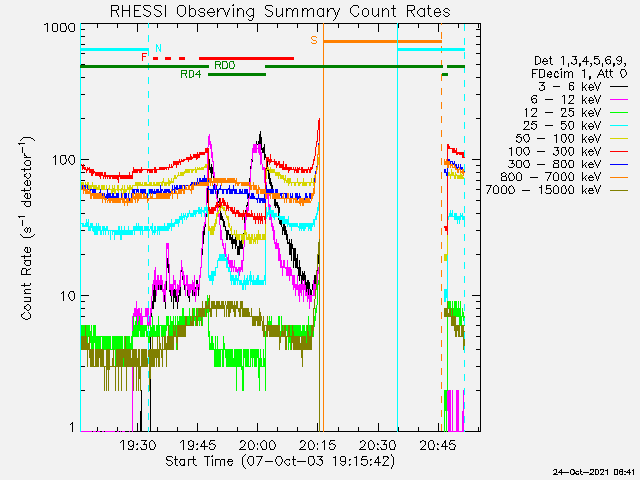
Task: Click the '100' y-axis tick label
Action: click(64, 160)
